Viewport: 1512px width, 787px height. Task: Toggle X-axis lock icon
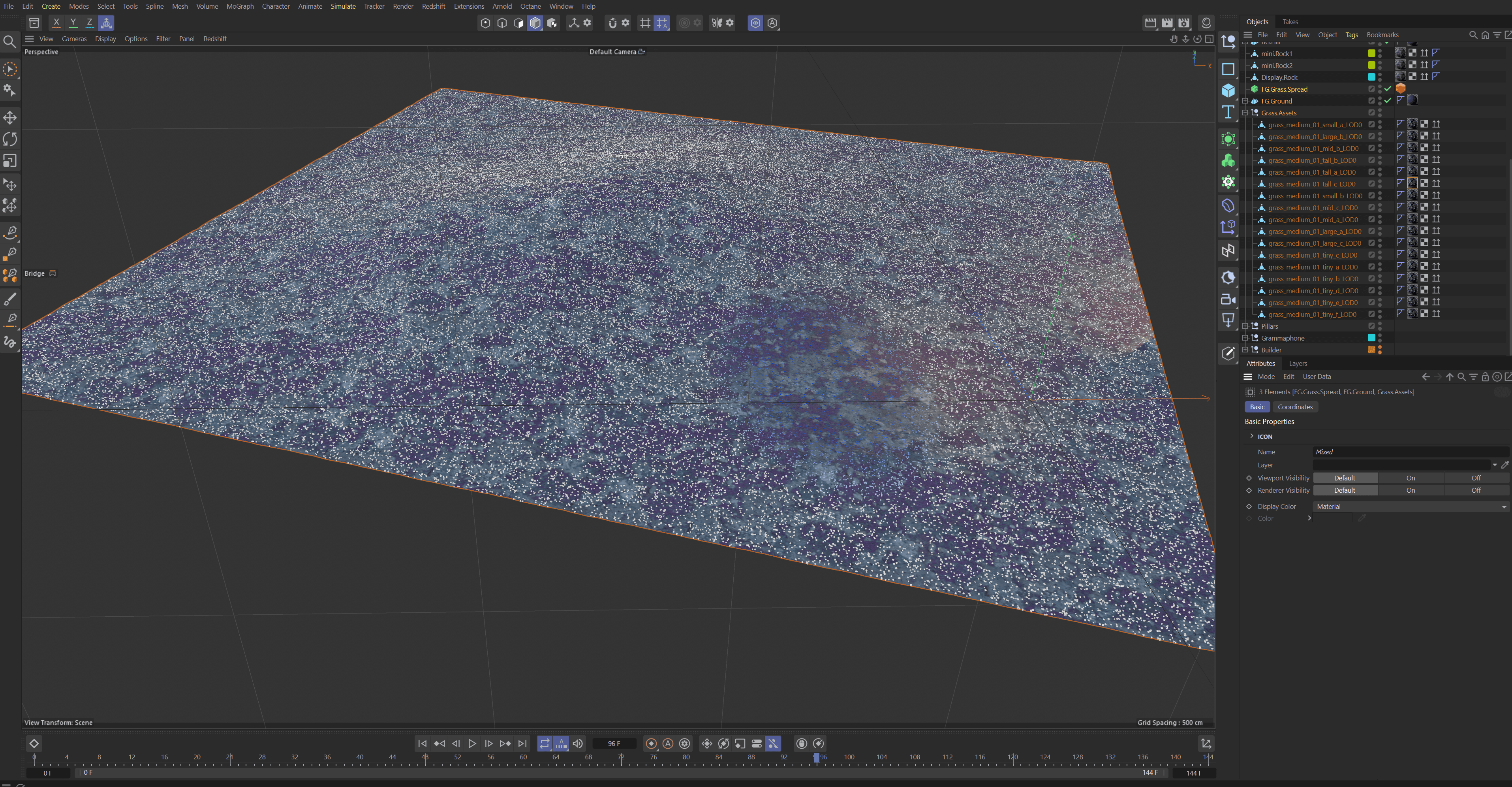point(56,23)
